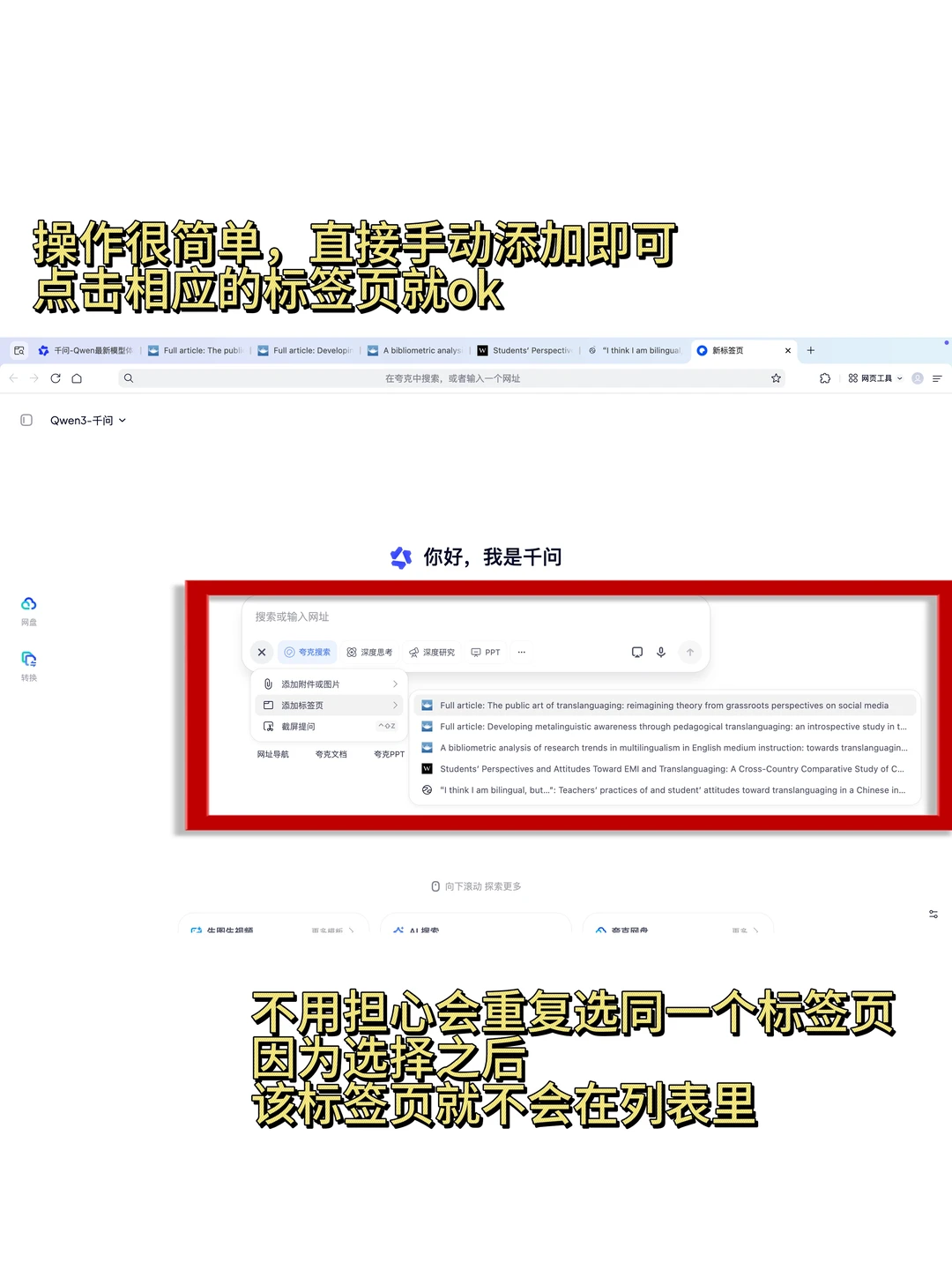Open the 夸克PPT link
952x1270 pixels.
tap(390, 755)
